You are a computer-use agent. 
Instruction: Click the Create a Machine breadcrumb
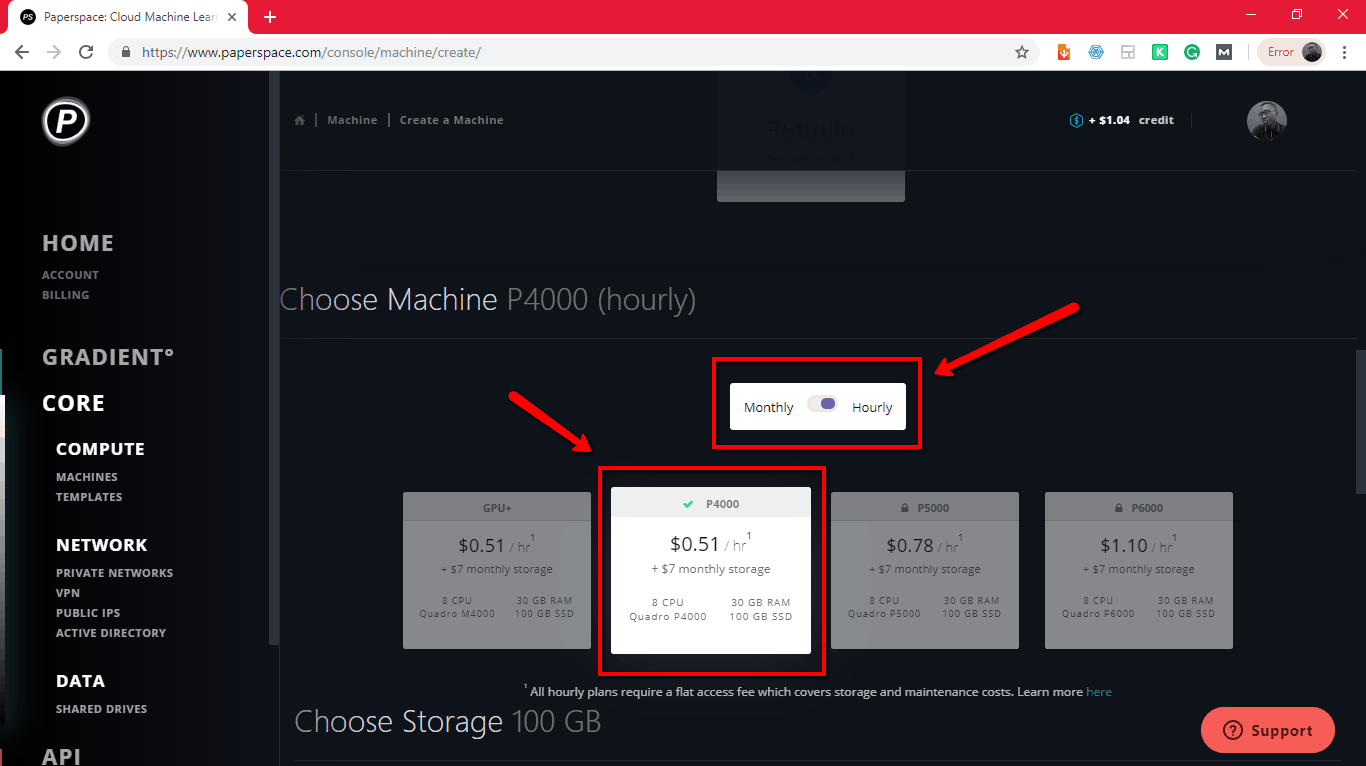coord(452,120)
